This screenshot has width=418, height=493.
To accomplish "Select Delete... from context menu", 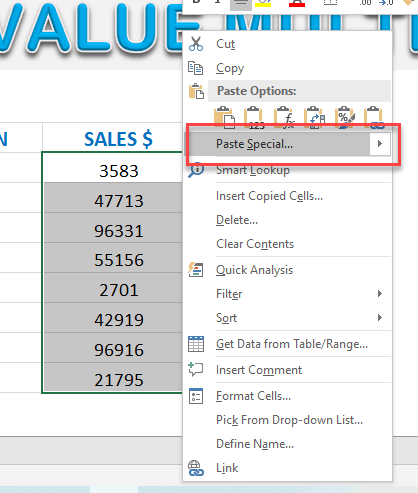I will (237, 220).
